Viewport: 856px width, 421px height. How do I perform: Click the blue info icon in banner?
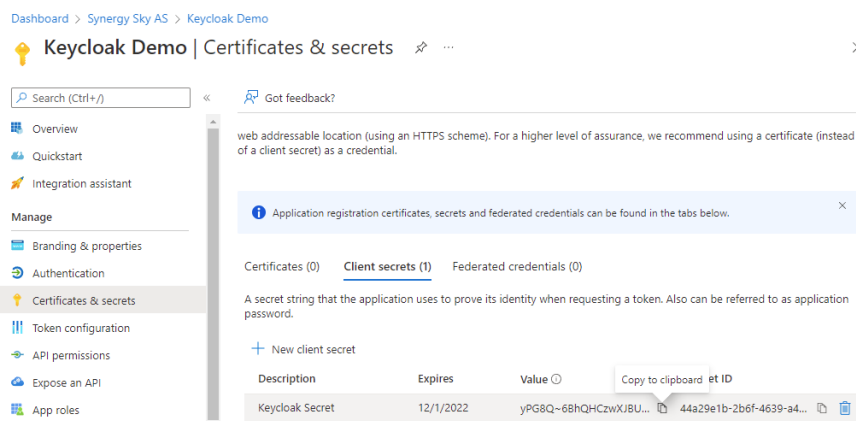pyautogui.click(x=258, y=212)
